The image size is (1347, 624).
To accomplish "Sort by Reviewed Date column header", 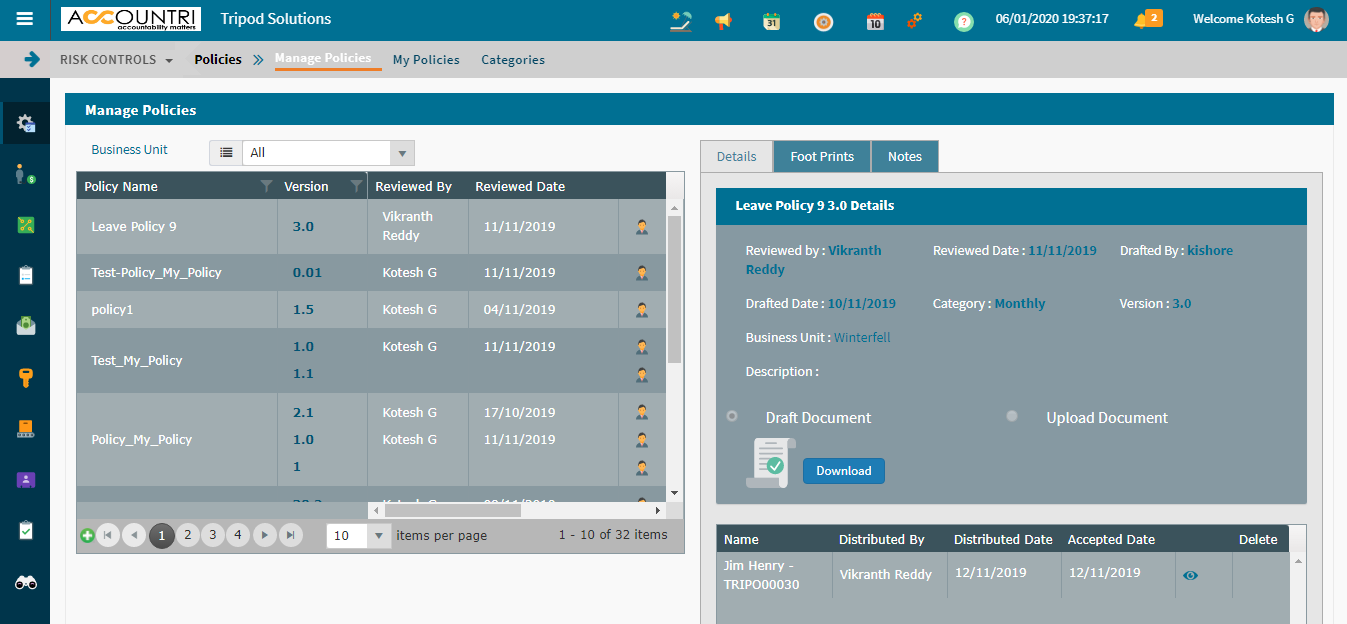I will coord(520,186).
